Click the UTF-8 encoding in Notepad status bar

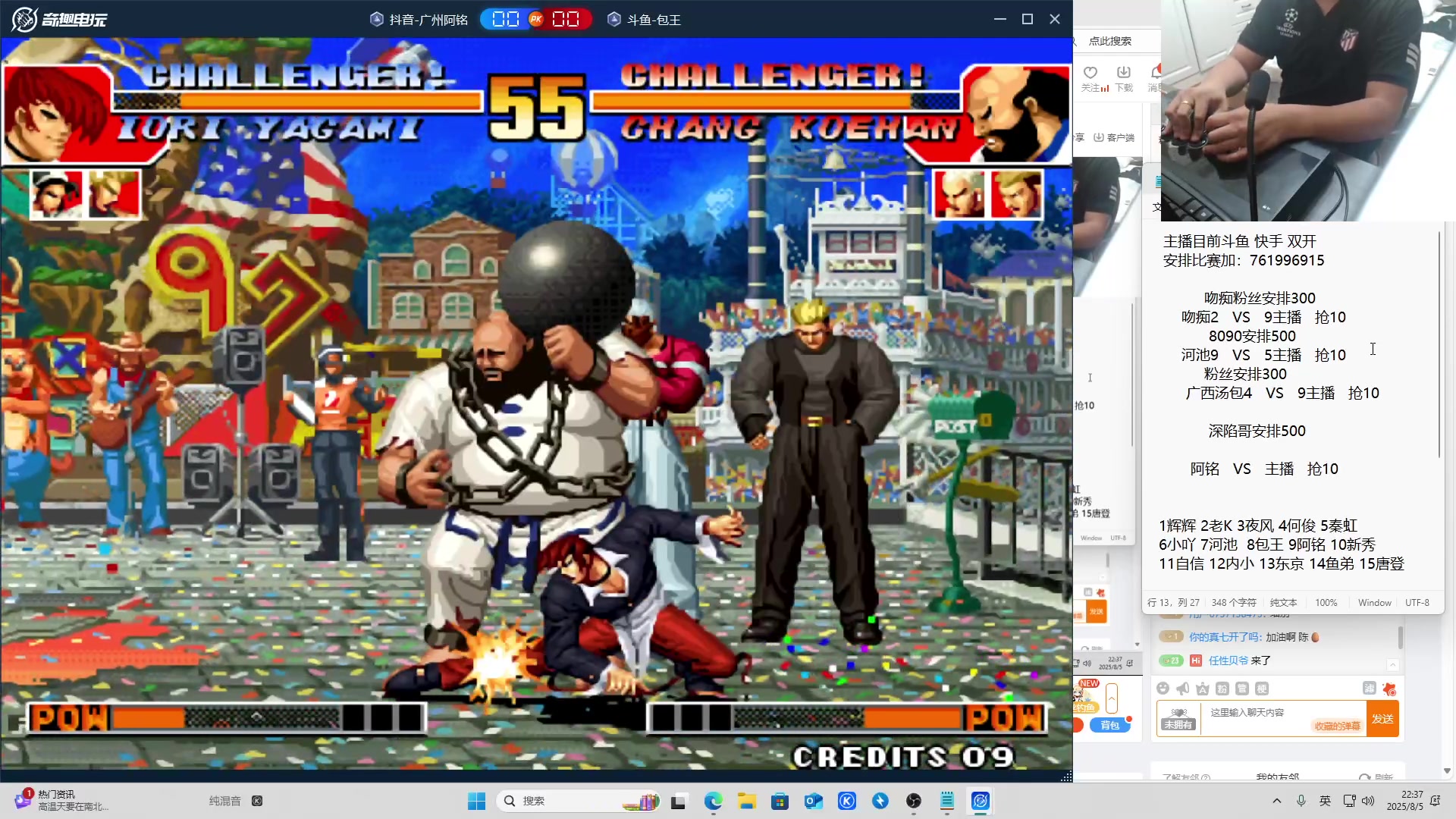(1417, 603)
